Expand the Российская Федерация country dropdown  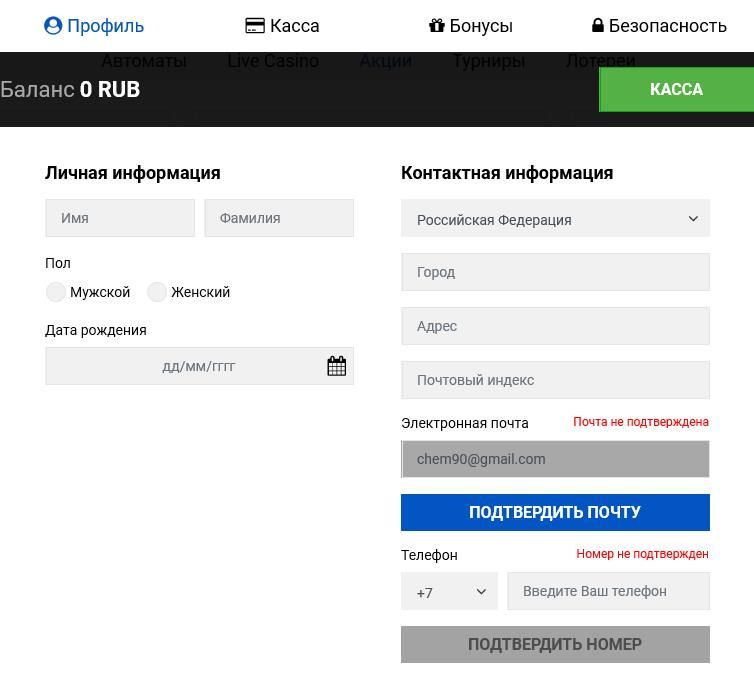555,219
